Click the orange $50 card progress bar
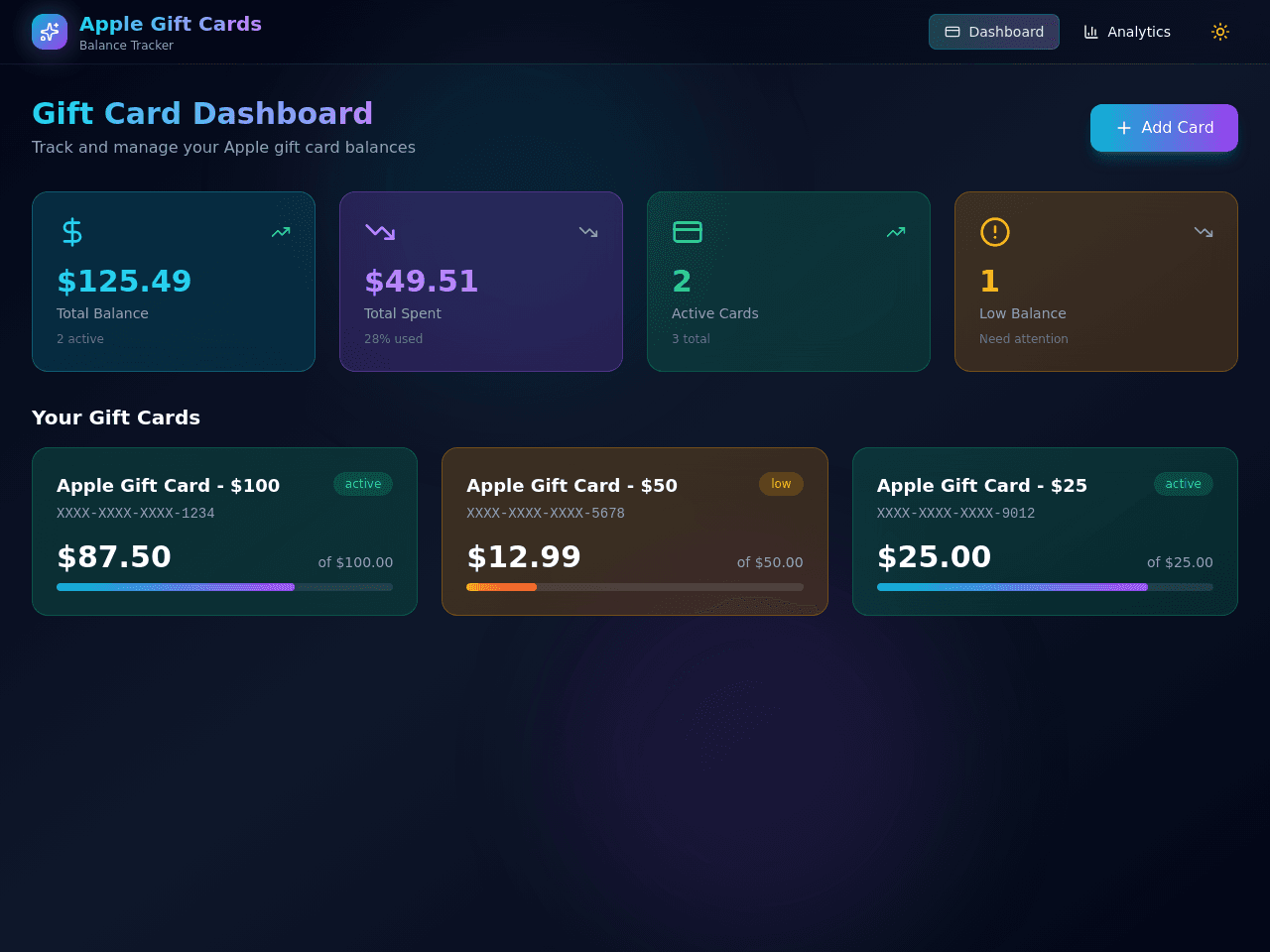This screenshot has height=952, width=1270. 635,587
